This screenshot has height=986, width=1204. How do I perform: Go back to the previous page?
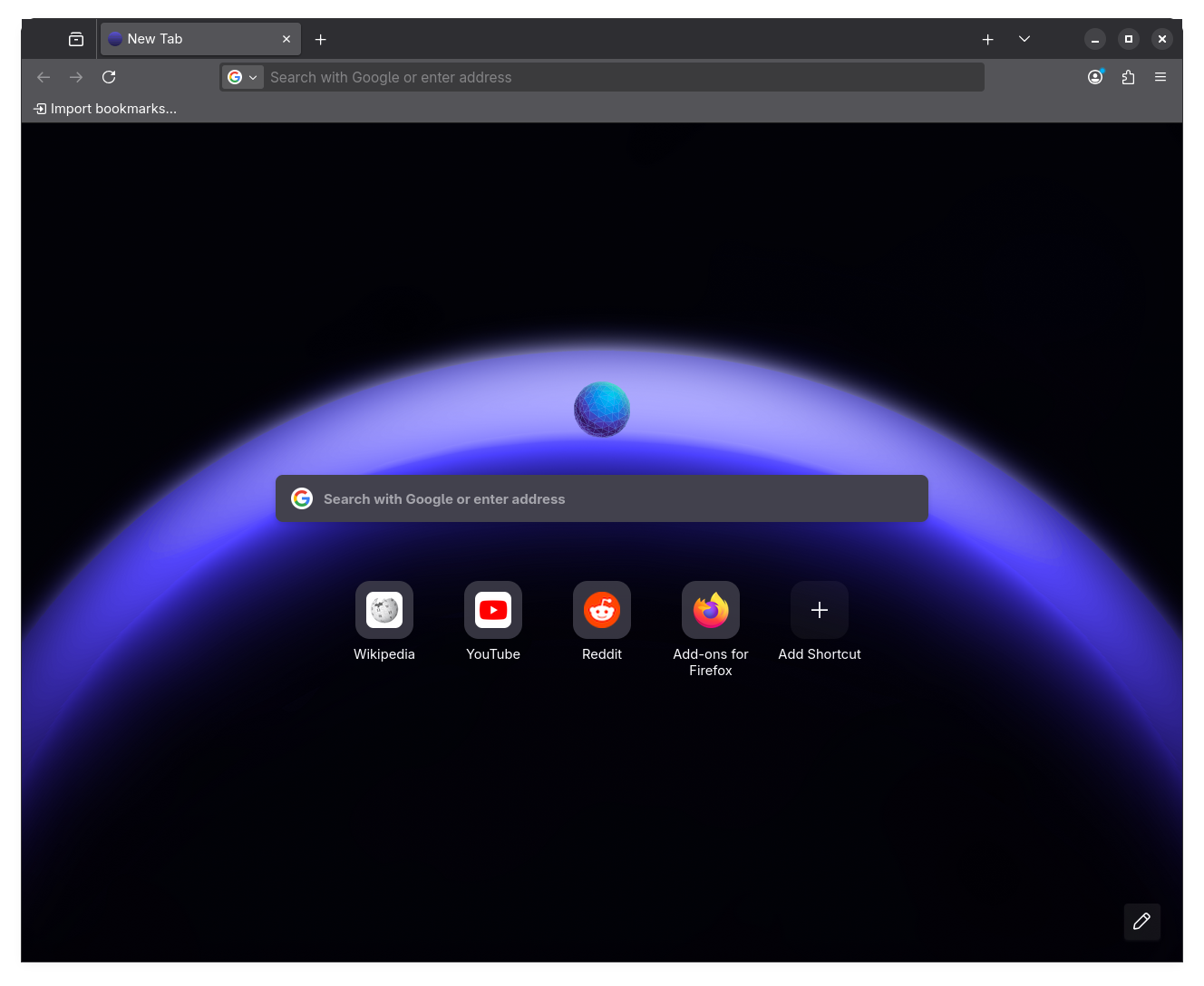44,77
